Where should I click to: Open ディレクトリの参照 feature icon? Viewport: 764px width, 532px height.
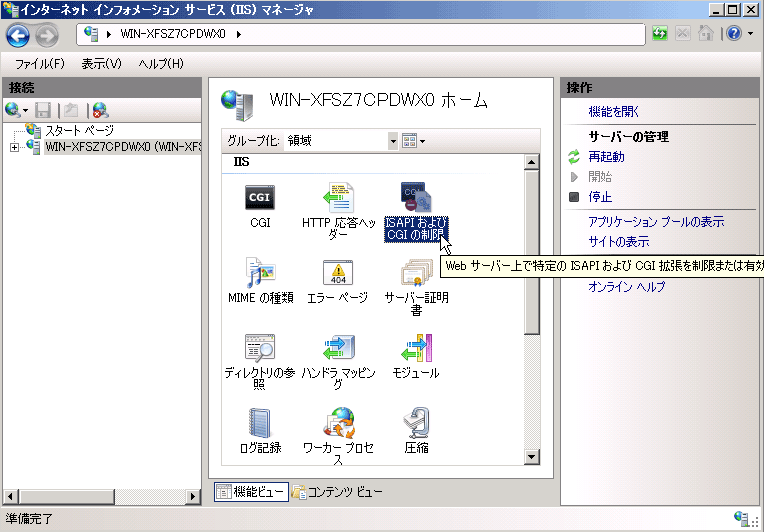tap(260, 348)
